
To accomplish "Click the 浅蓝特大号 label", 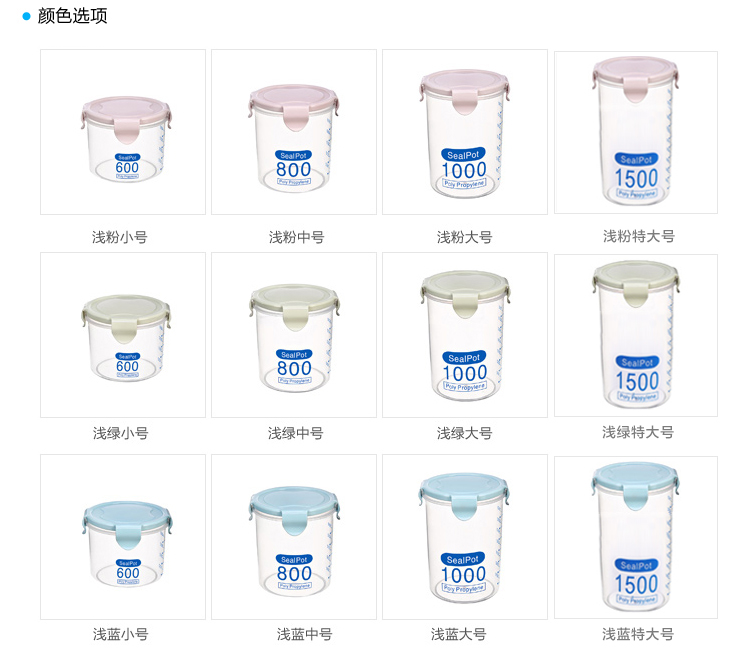I will coord(638,635).
